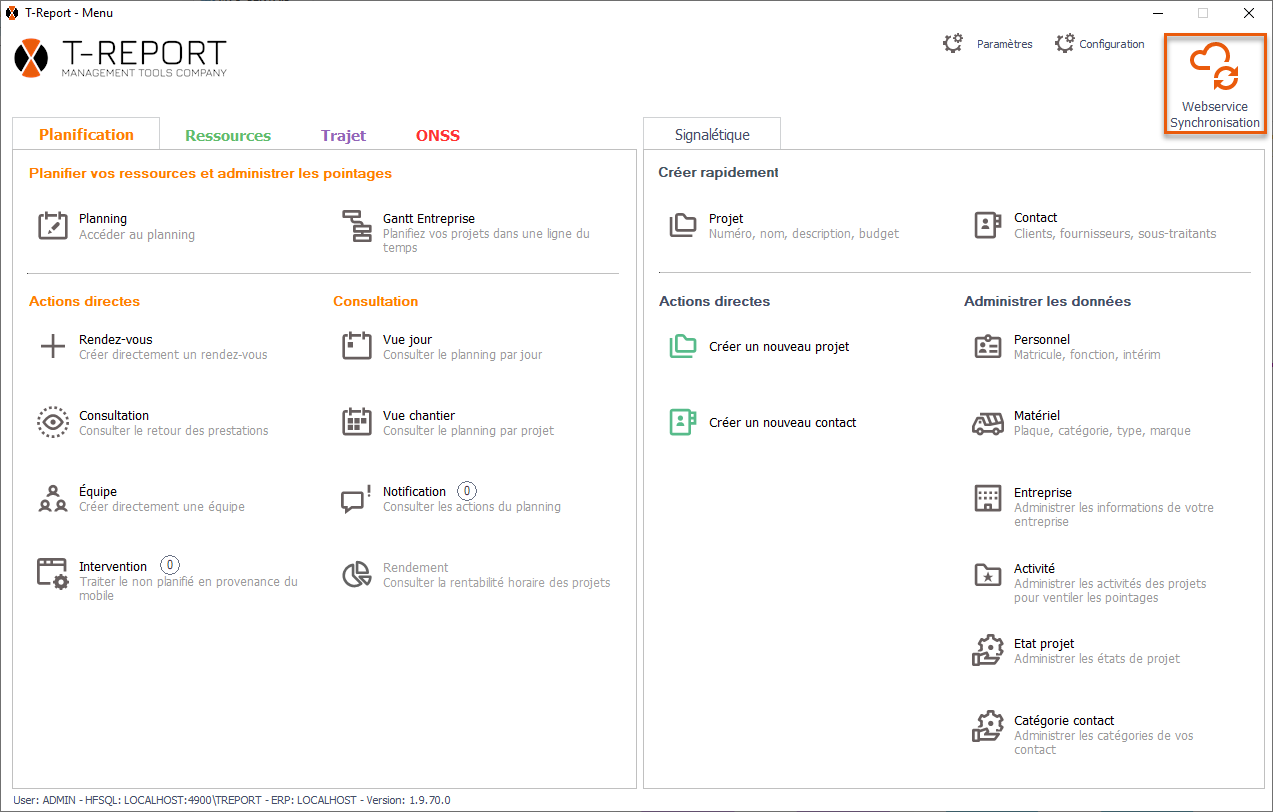The width and height of the screenshot is (1273, 812).
Task: Click Créer un nouveau projet
Action: (x=778, y=347)
